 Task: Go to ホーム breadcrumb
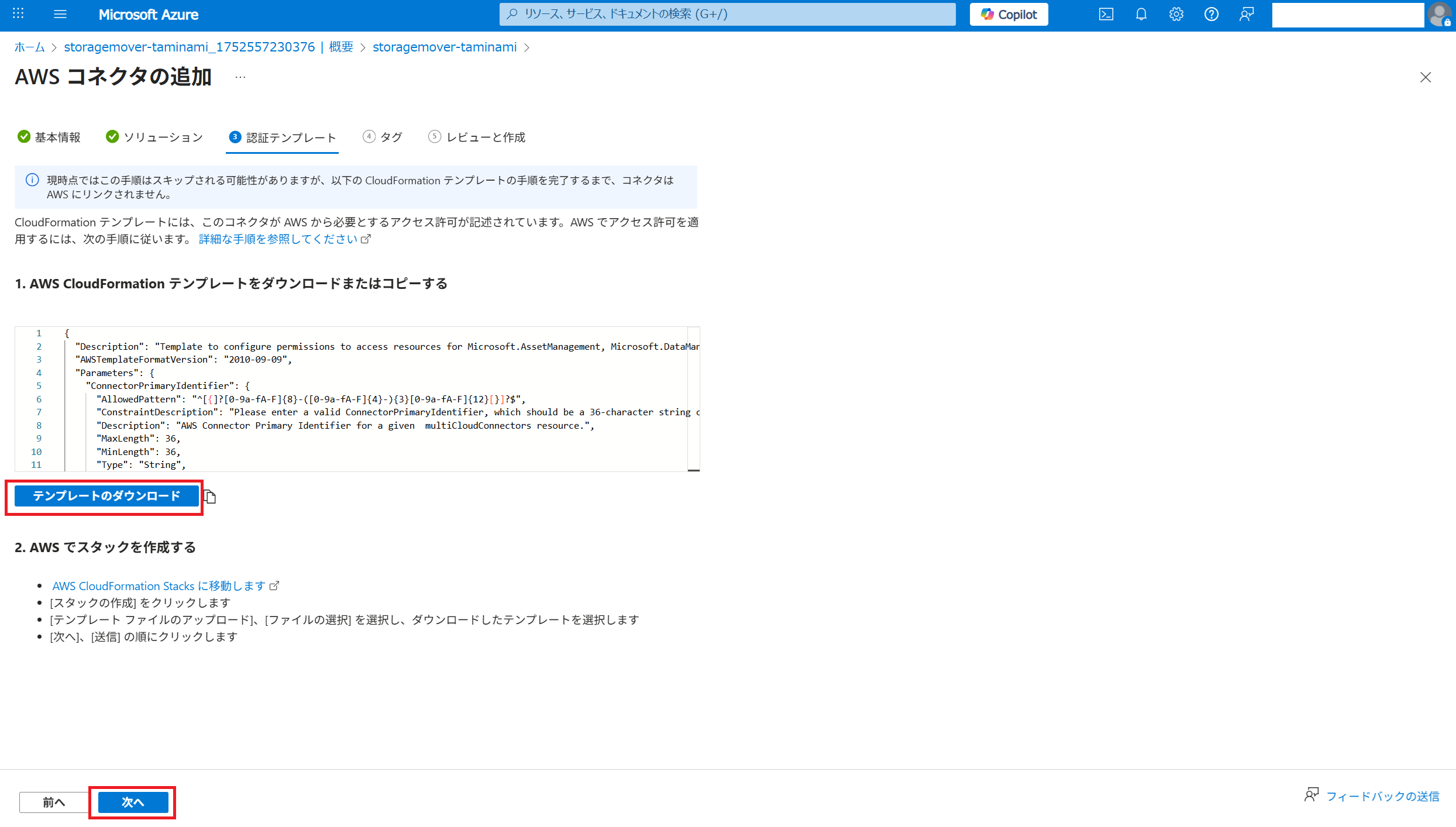coord(30,47)
